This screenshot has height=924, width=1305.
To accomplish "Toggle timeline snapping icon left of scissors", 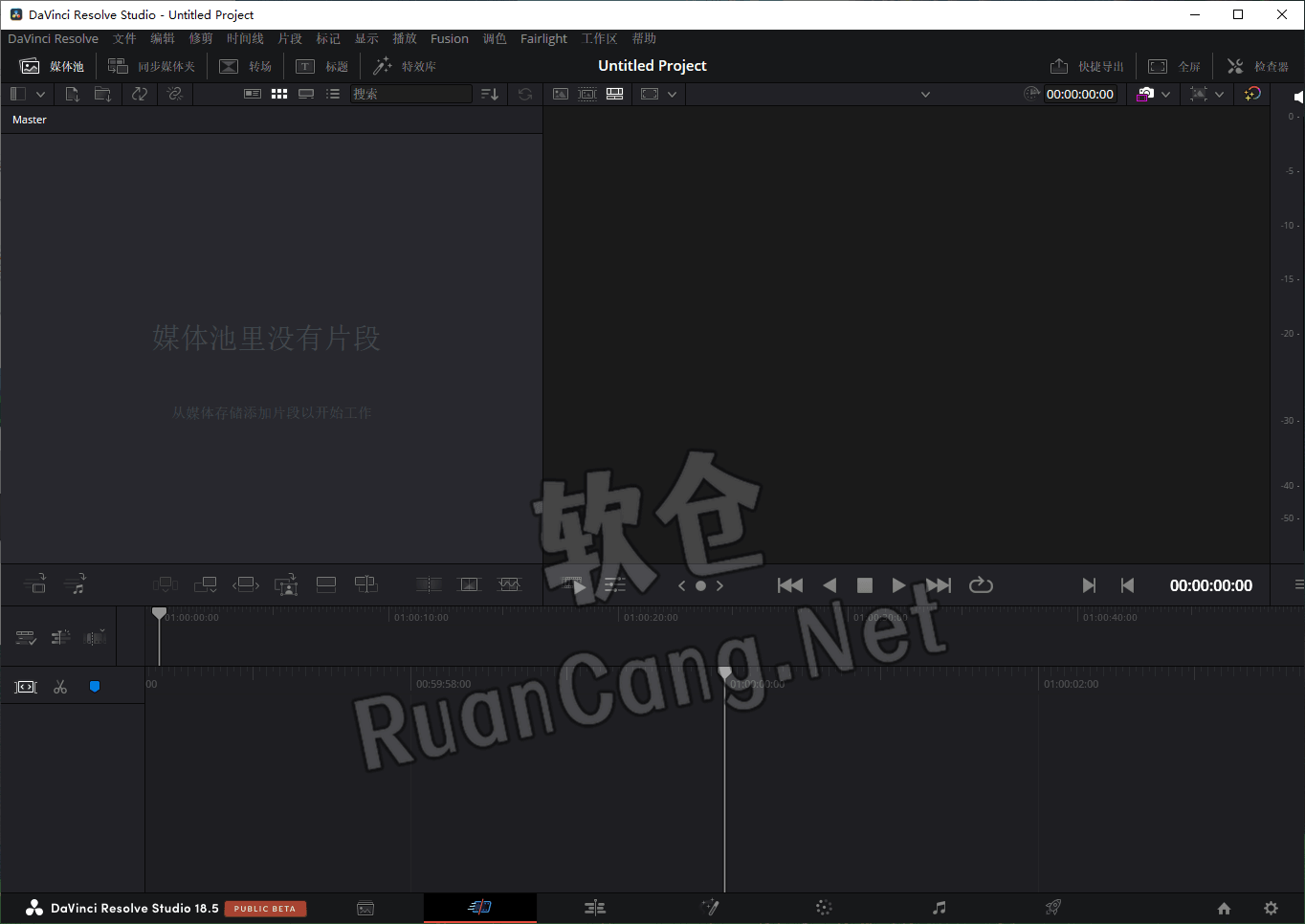I will (26, 687).
